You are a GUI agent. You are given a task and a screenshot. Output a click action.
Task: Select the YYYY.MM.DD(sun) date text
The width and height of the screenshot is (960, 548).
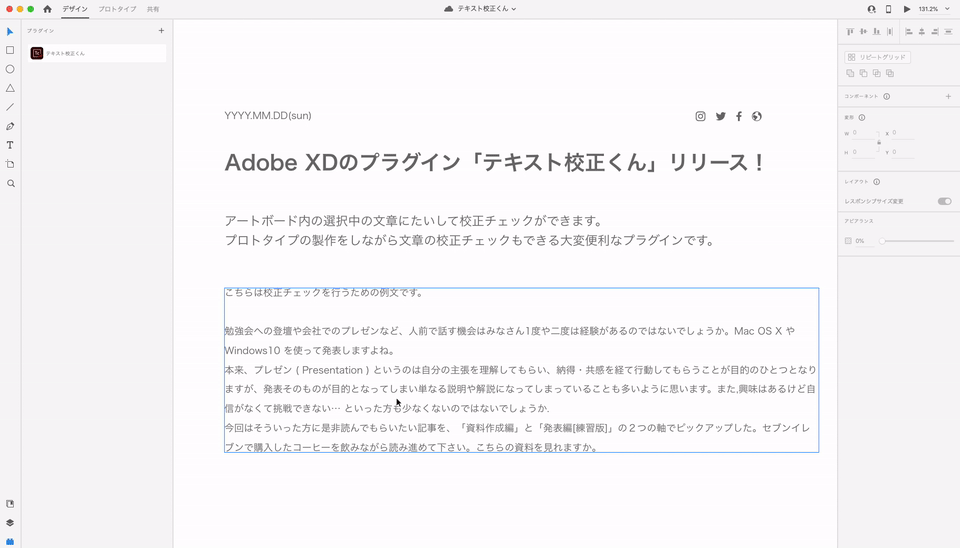coord(268,116)
